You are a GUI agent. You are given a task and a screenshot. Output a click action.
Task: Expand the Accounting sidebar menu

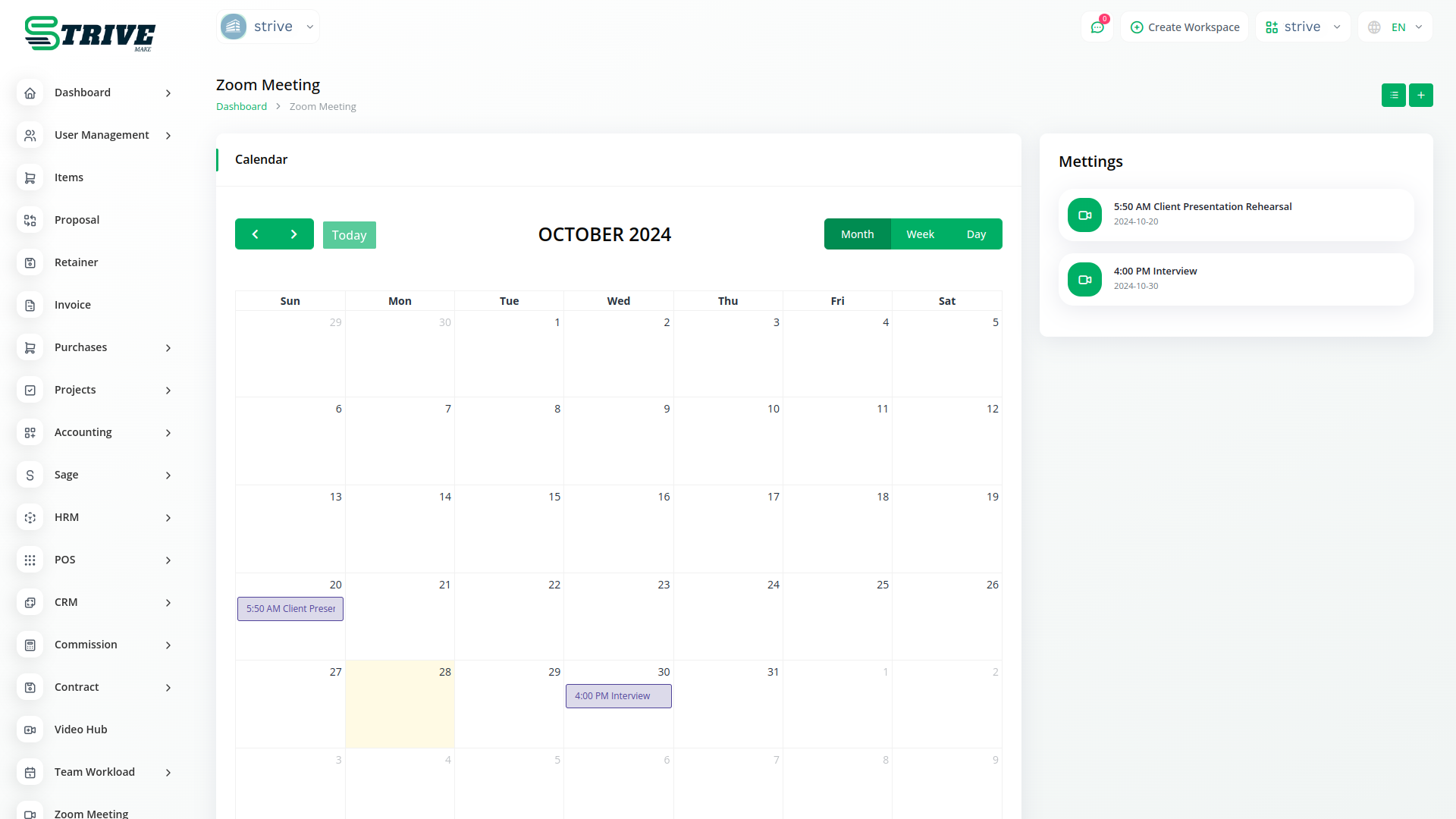168,432
